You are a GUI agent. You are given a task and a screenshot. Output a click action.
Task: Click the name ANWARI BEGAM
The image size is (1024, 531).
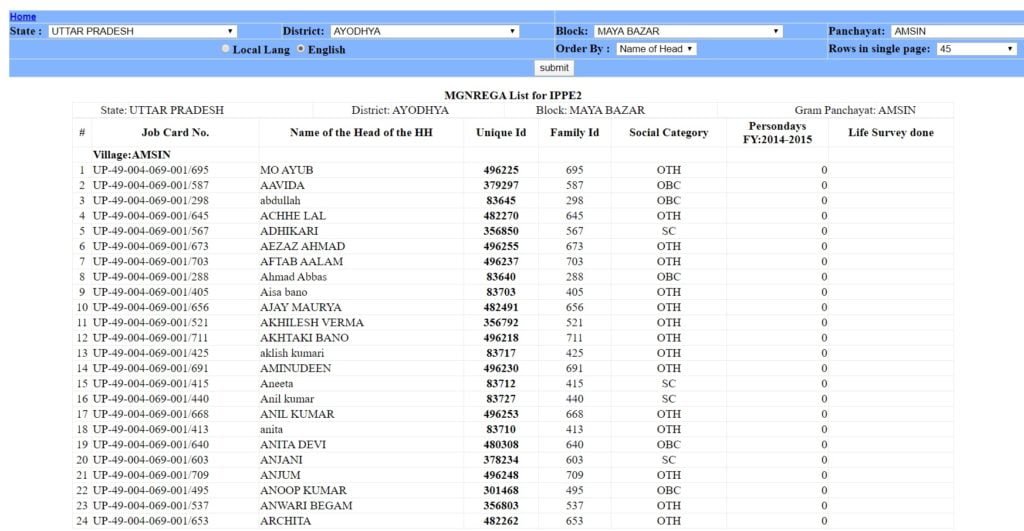306,506
